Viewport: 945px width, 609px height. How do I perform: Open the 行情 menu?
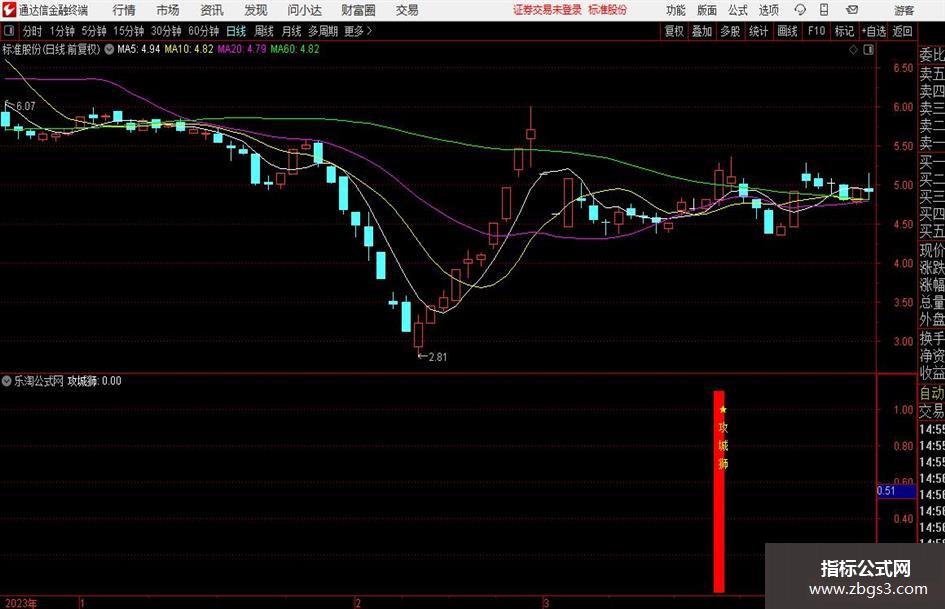point(124,10)
